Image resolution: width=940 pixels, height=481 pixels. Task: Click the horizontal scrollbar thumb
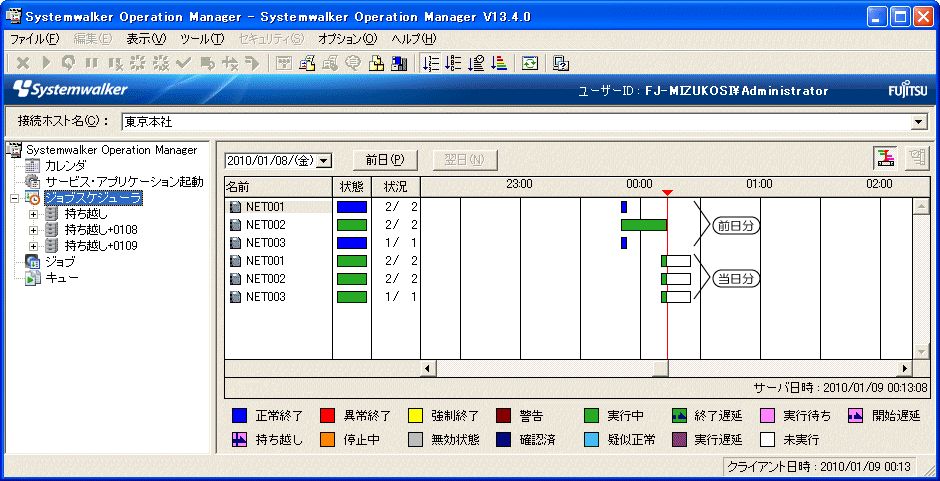[660, 368]
